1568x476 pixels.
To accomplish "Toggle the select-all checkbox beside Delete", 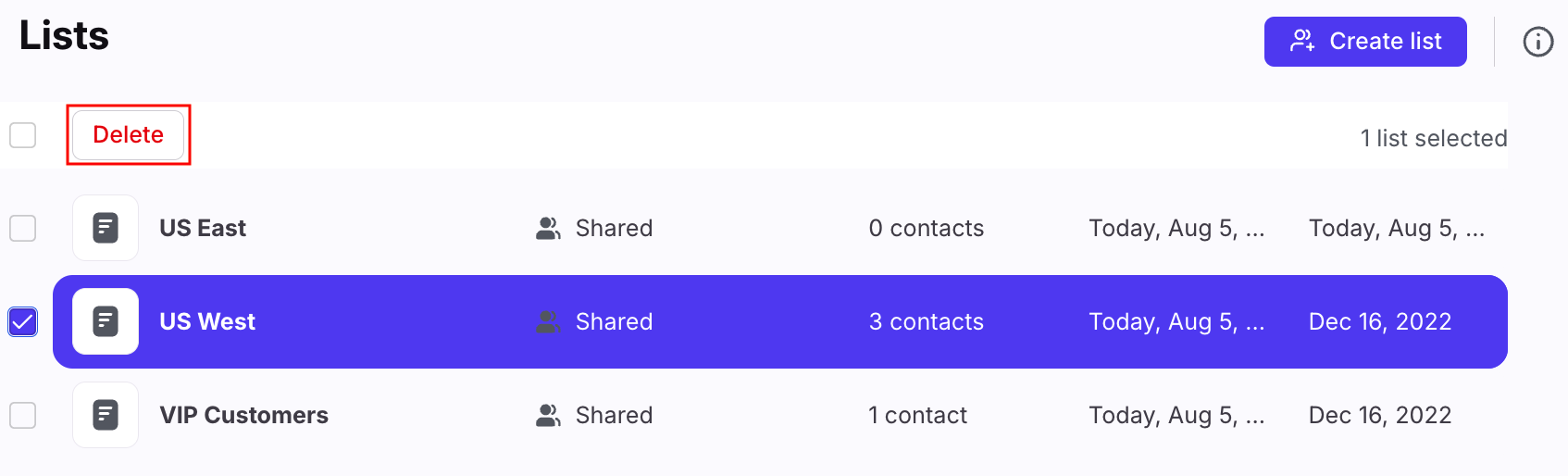I will pyautogui.click(x=23, y=135).
